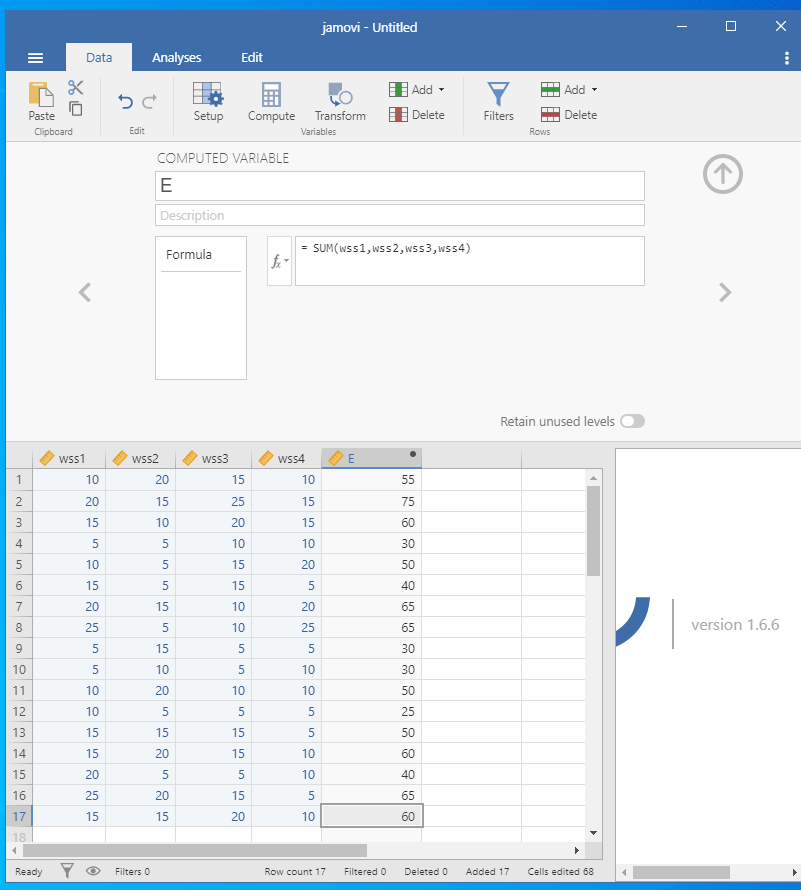Toggle the status bar eye visibility icon
Viewport: 801px width, 890px height.
(x=93, y=871)
